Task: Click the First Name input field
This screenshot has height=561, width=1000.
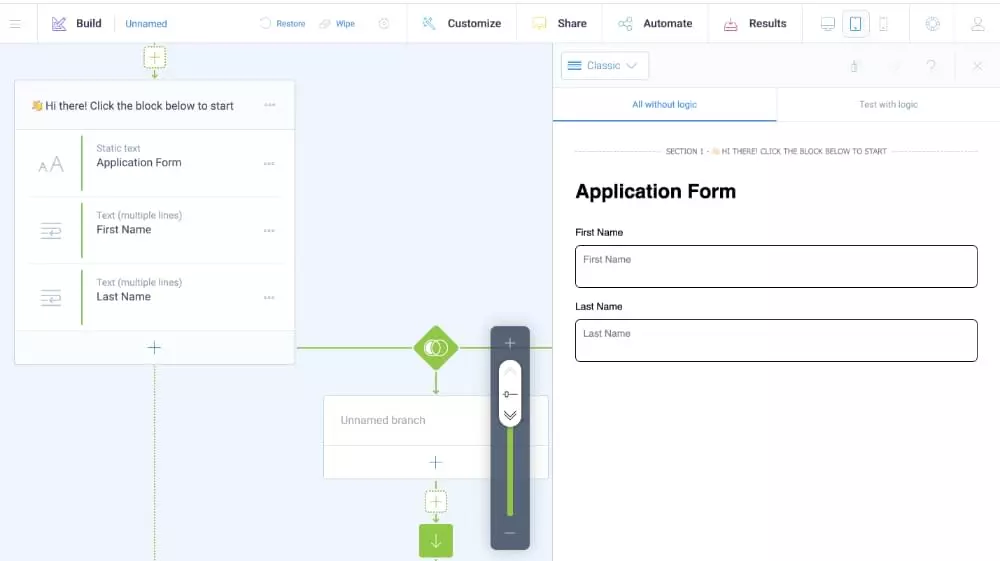Action: [776, 266]
